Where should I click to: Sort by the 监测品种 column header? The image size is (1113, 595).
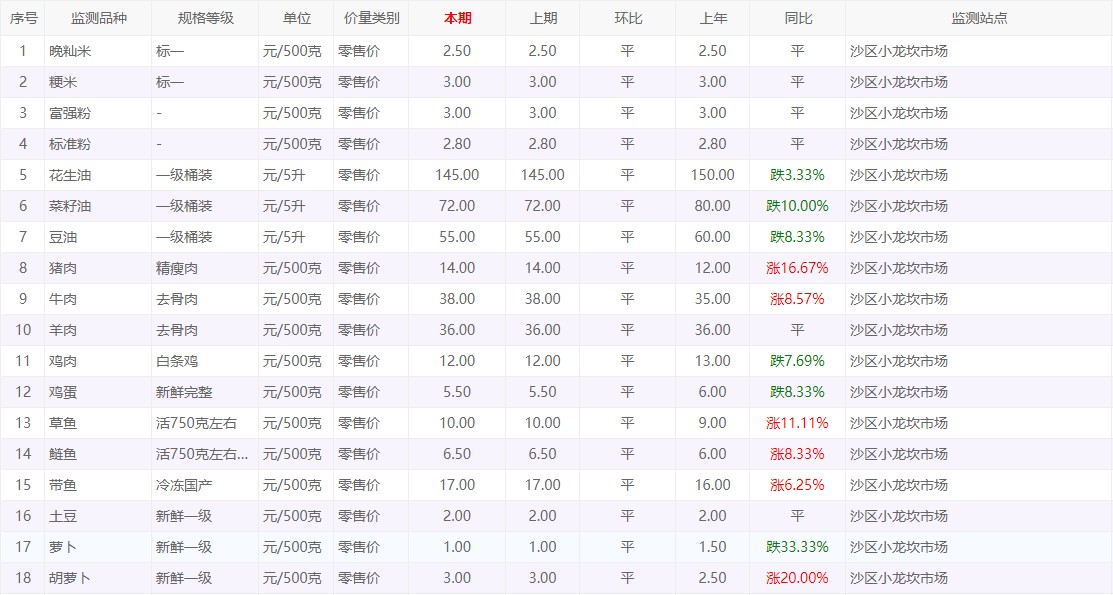point(99,18)
